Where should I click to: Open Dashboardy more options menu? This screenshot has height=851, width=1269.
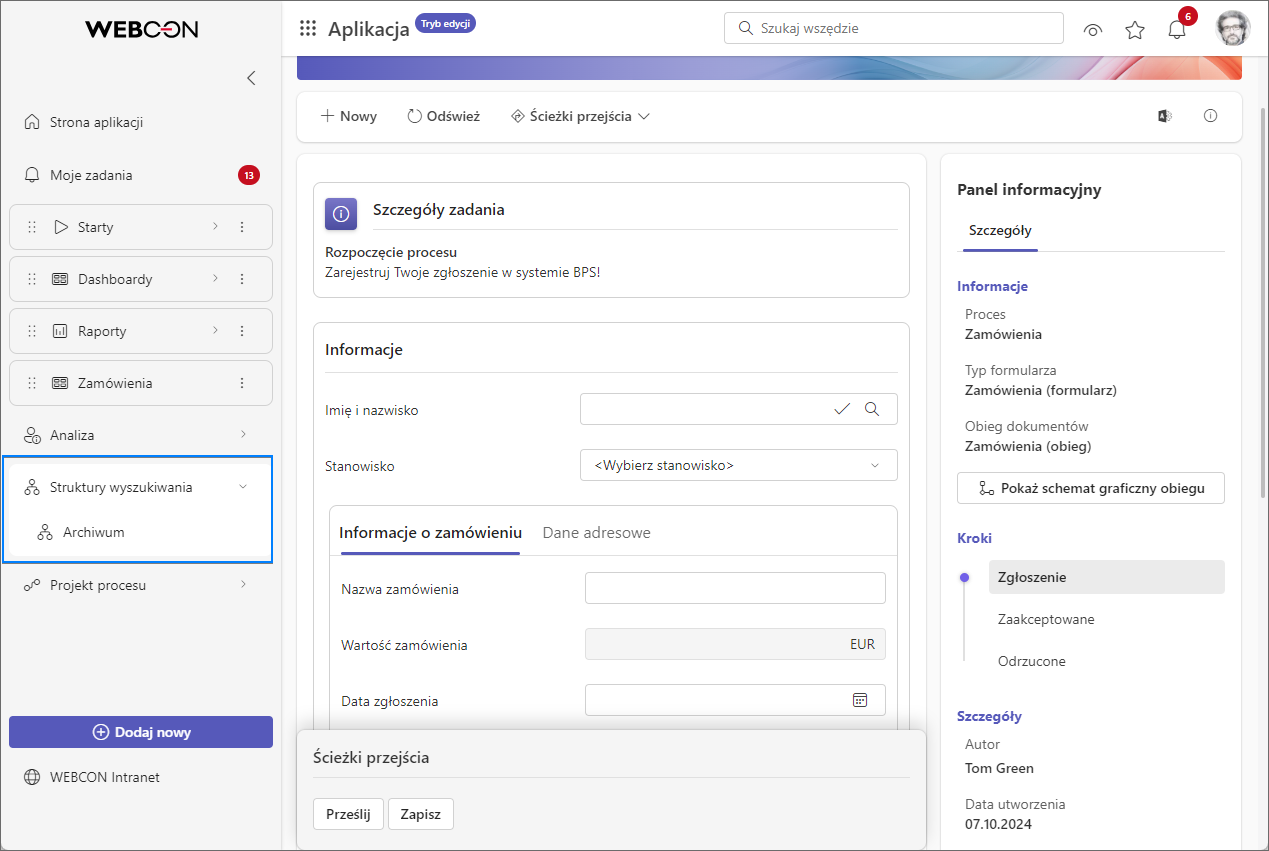coord(242,279)
